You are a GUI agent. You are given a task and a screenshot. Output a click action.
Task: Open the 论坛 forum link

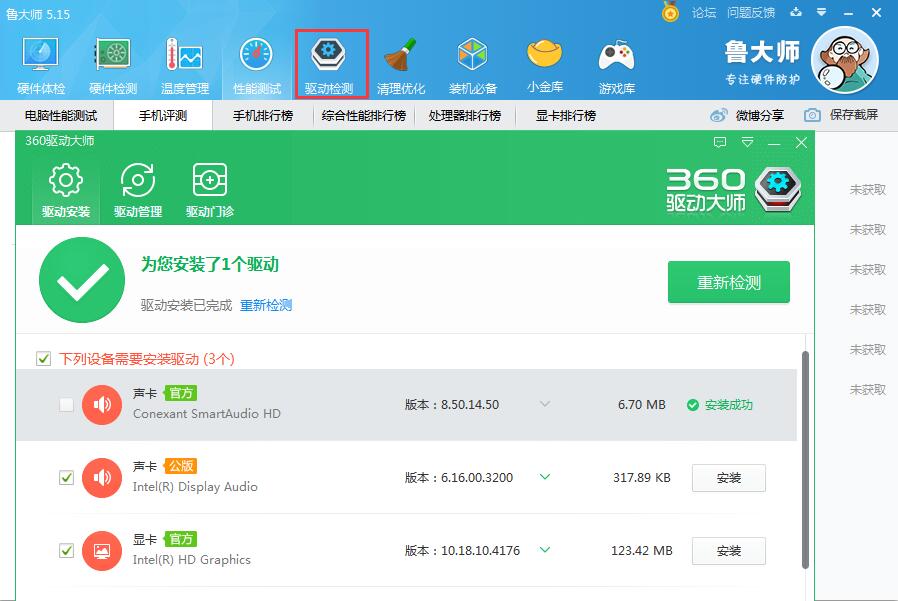click(704, 12)
